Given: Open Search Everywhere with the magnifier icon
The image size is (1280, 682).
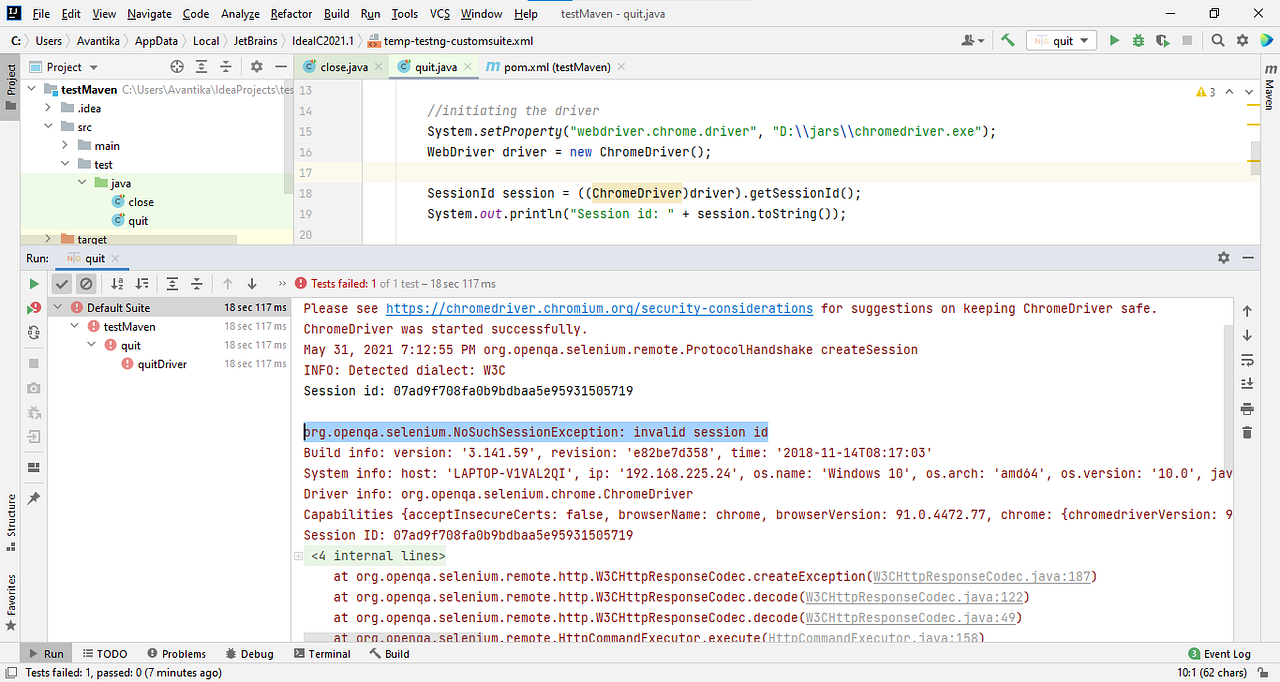Looking at the screenshot, I should tap(1217, 40).
